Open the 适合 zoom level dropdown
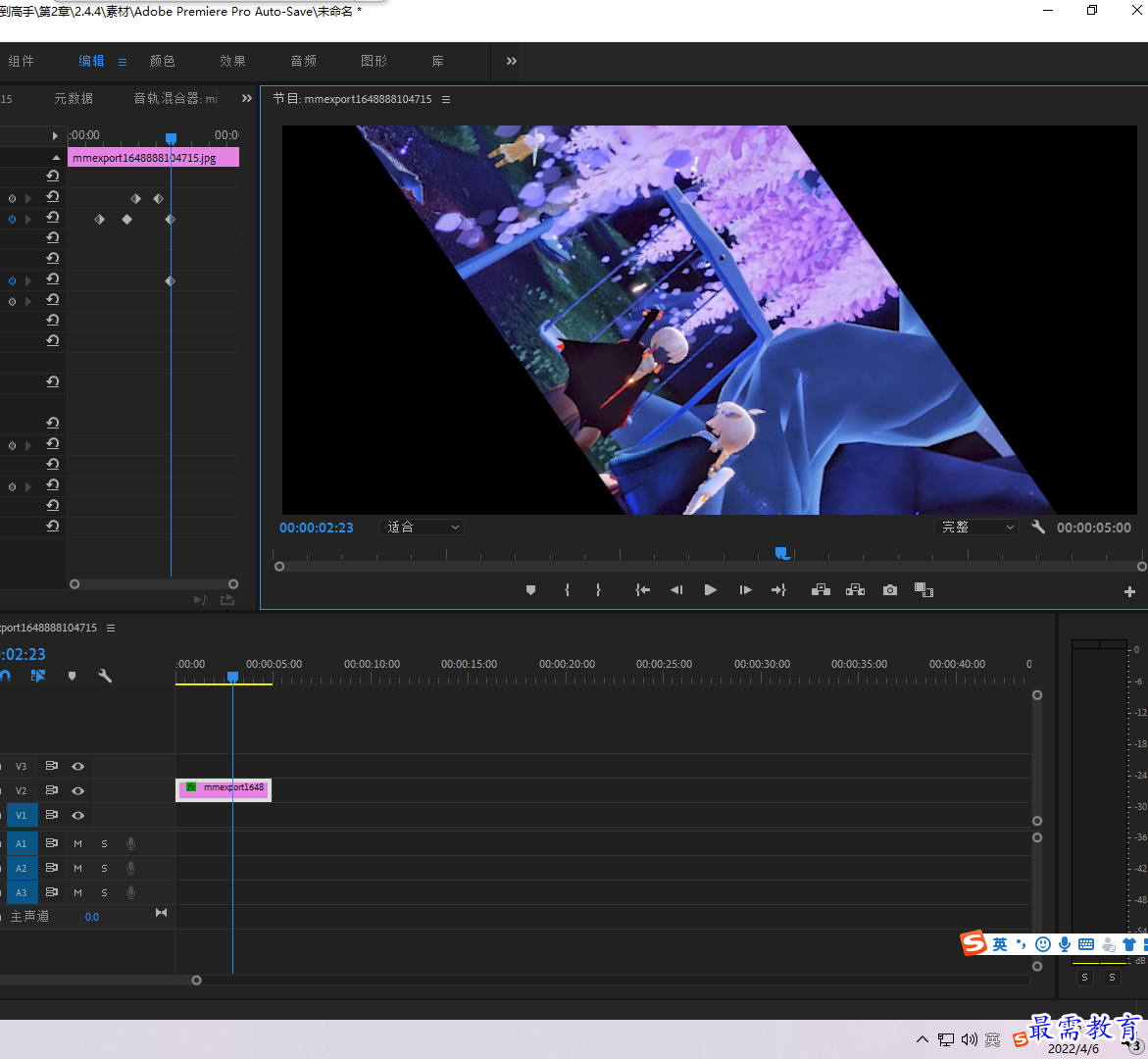 coord(422,527)
